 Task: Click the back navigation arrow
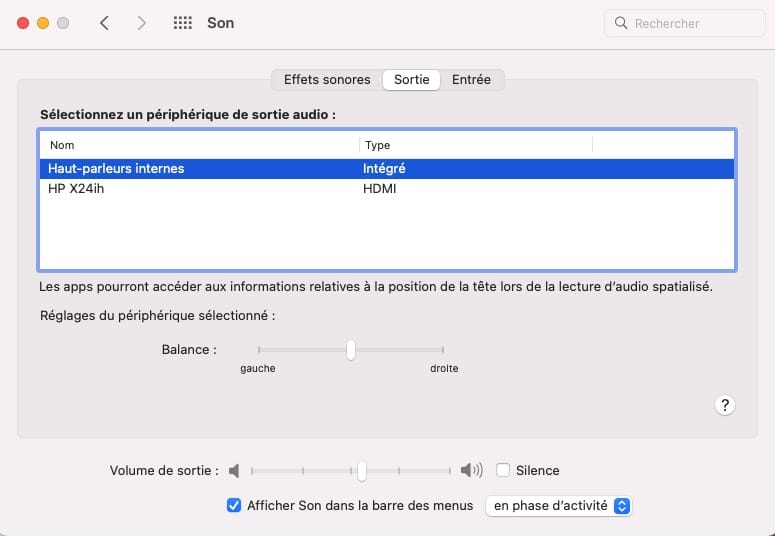[x=104, y=23]
